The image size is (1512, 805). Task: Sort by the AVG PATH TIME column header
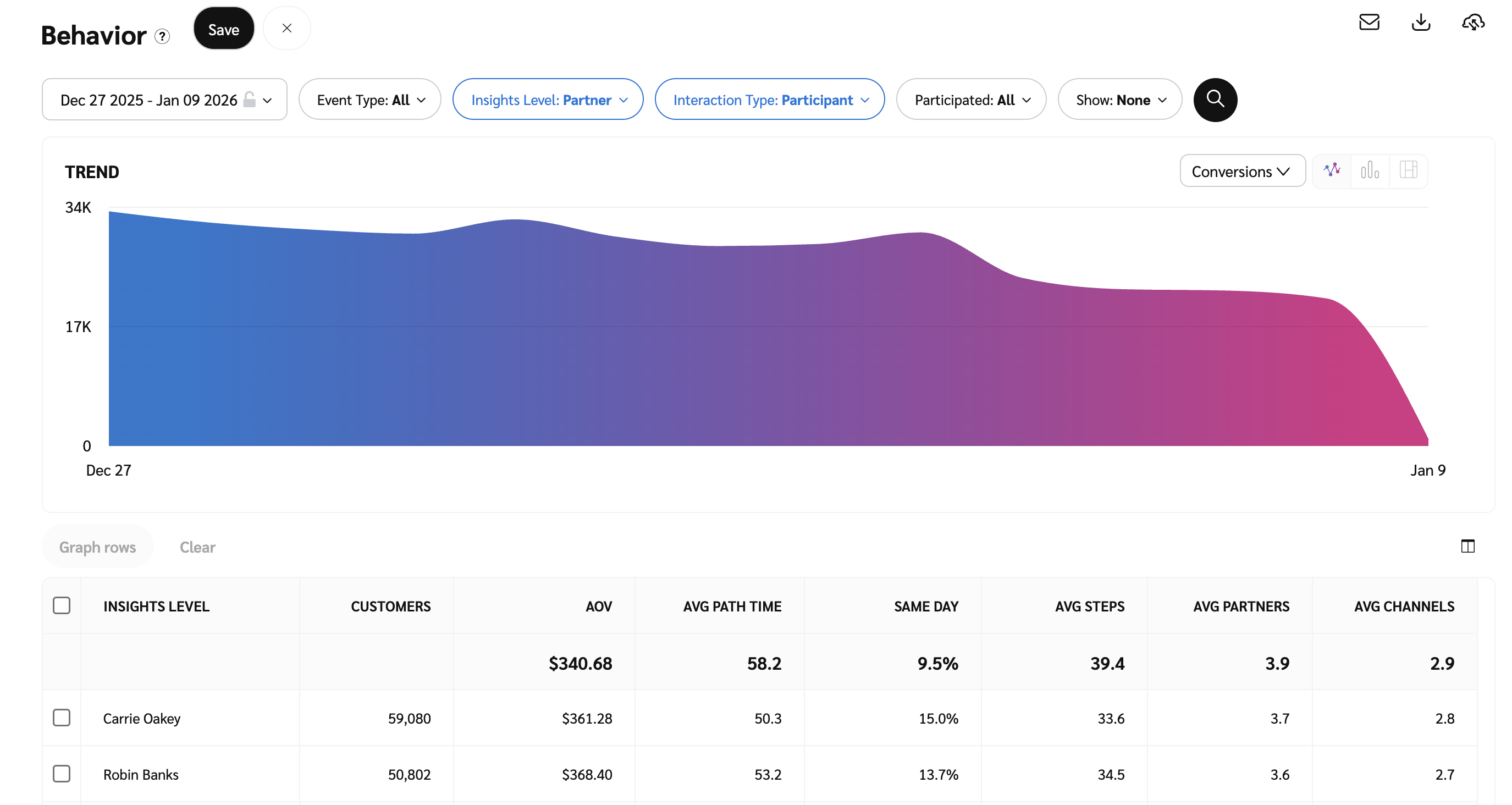731,606
